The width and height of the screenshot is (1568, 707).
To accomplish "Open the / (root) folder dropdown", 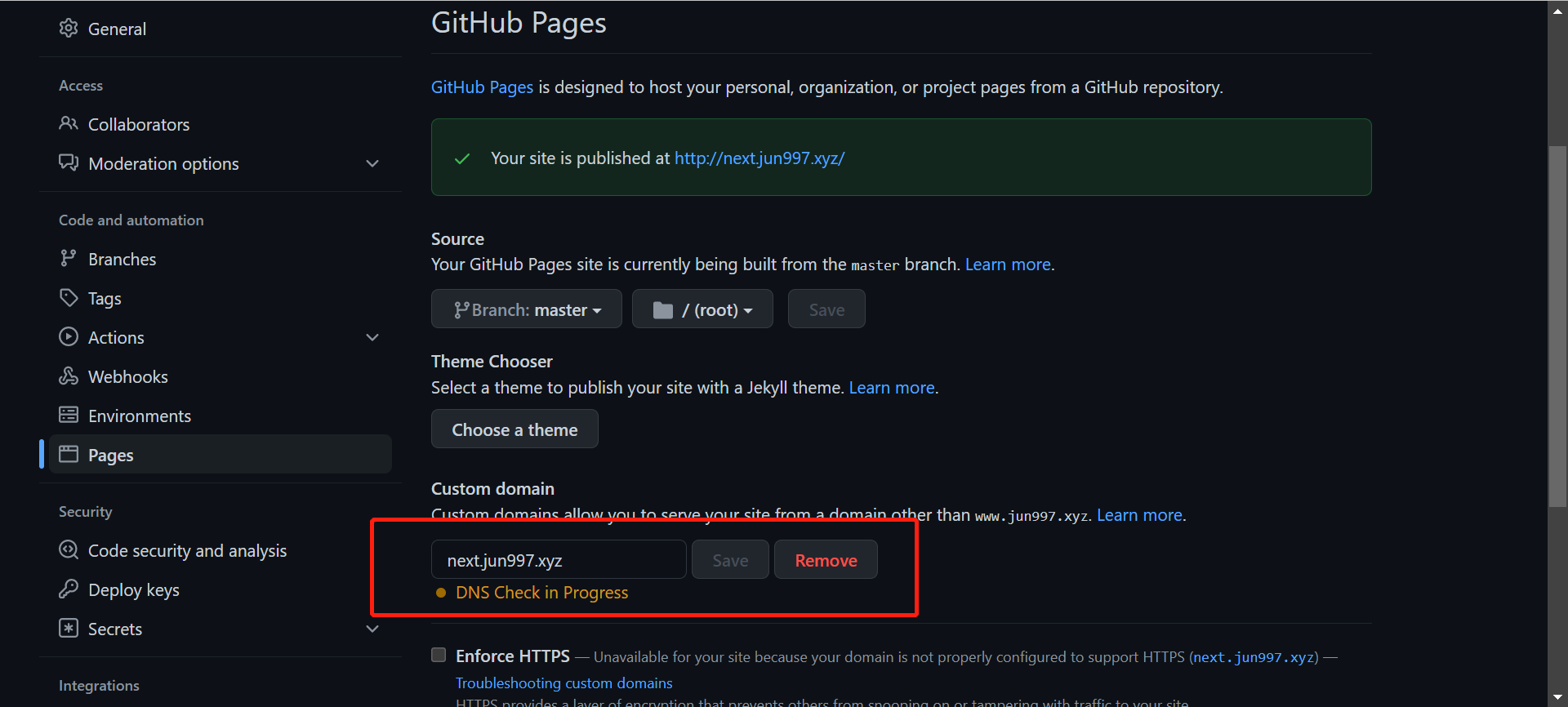I will pos(702,309).
